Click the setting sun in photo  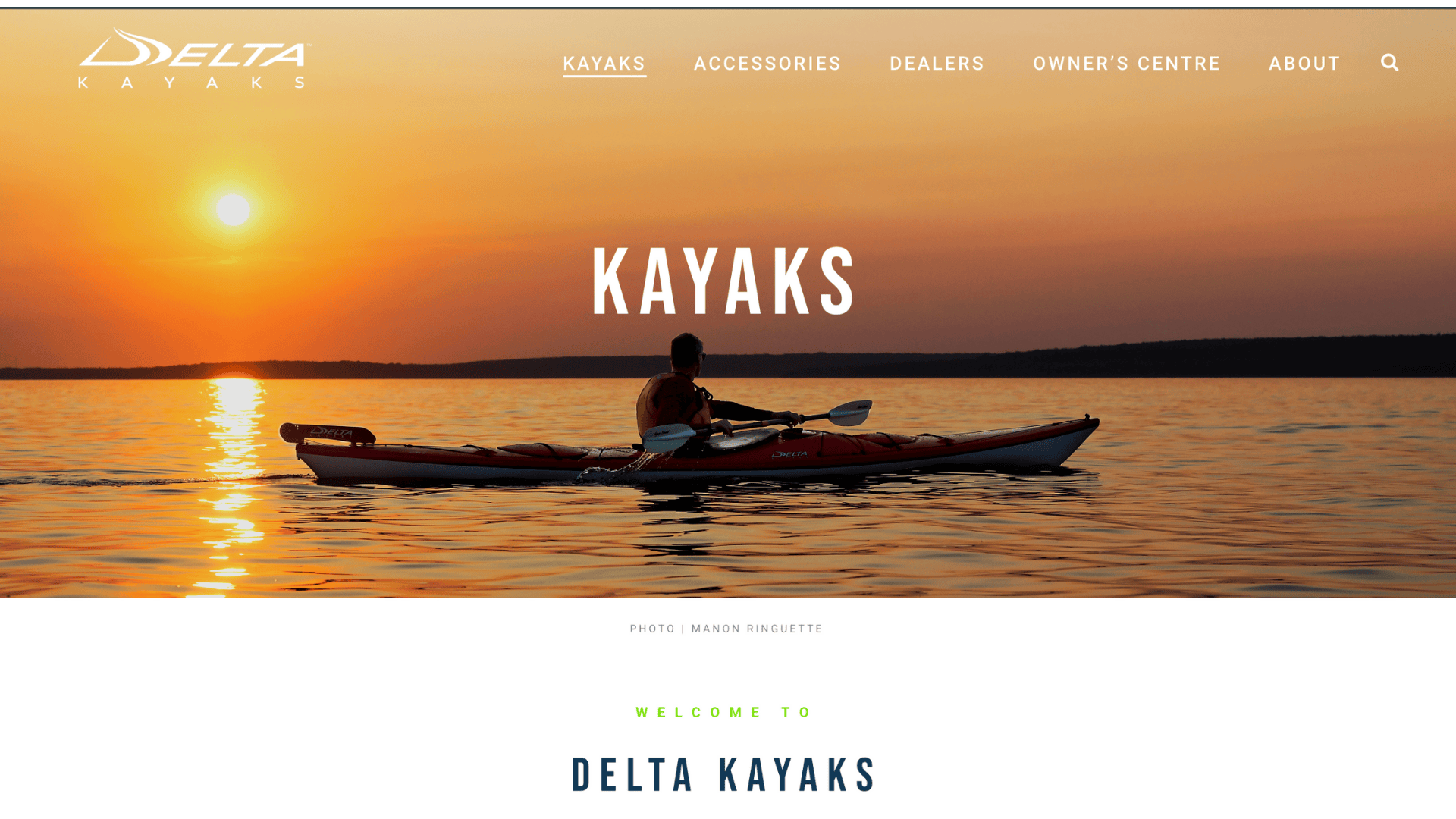point(233,209)
